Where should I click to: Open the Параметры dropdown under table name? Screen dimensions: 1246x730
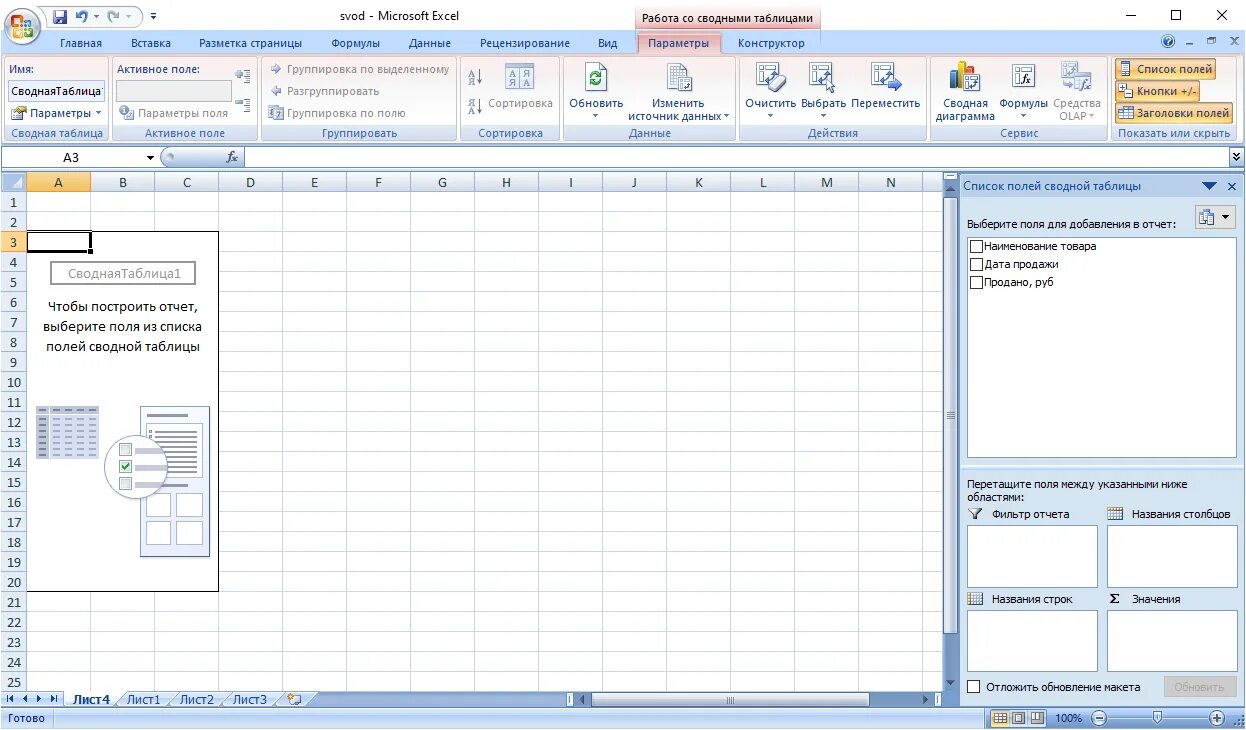[57, 113]
